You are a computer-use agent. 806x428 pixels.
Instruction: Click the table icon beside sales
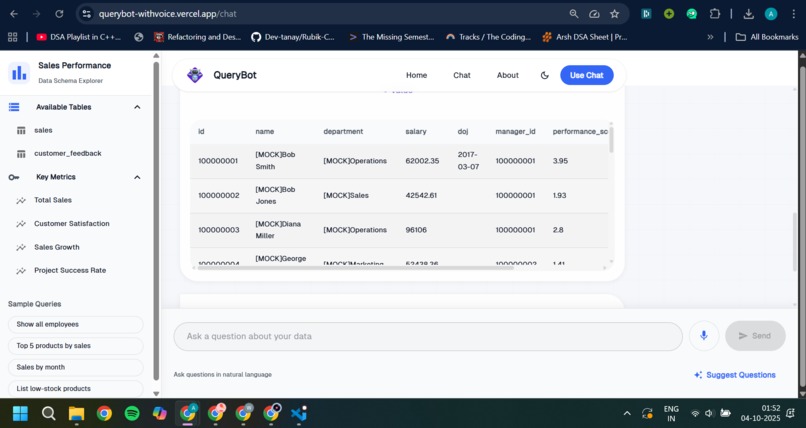tap(21, 131)
